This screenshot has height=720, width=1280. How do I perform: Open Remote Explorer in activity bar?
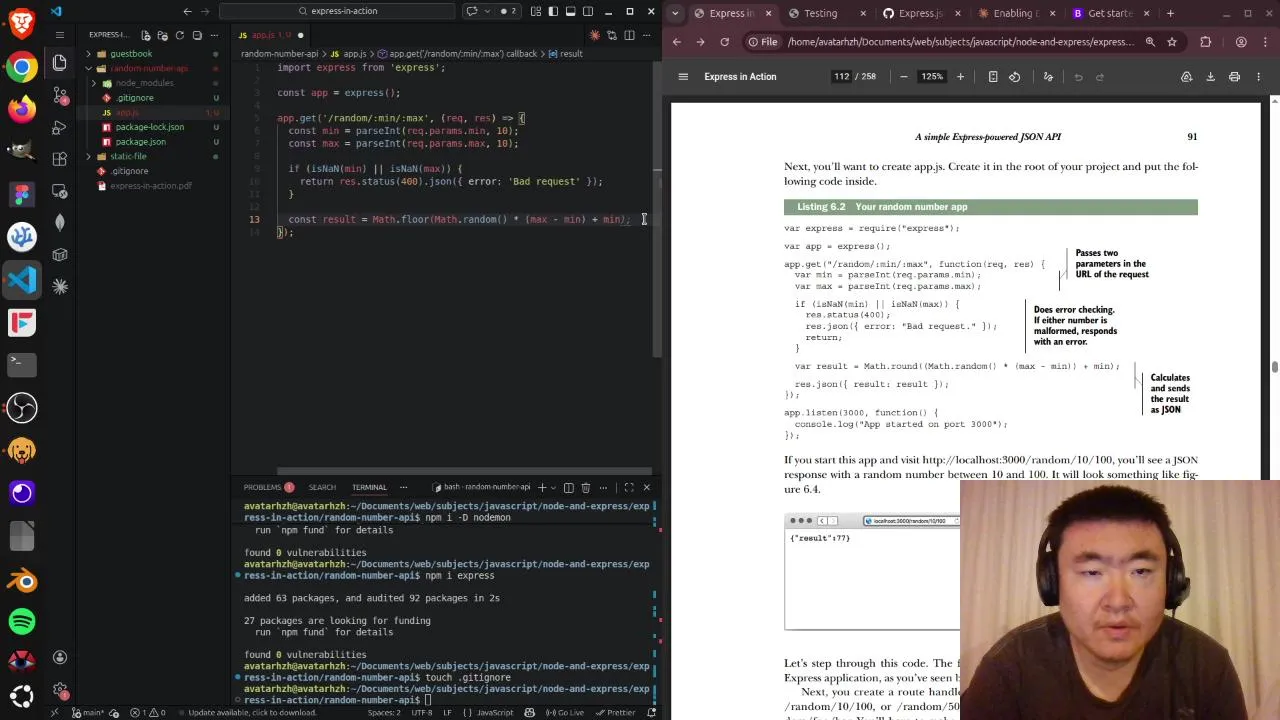(59, 191)
